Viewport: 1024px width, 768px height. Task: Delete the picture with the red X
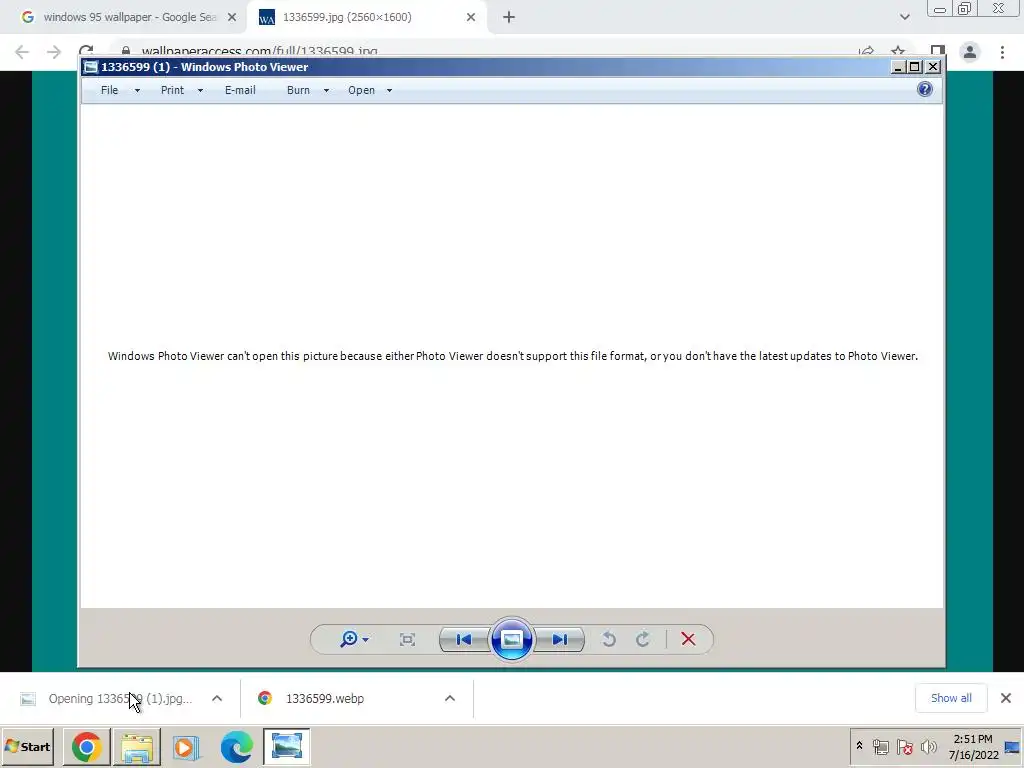[688, 639]
